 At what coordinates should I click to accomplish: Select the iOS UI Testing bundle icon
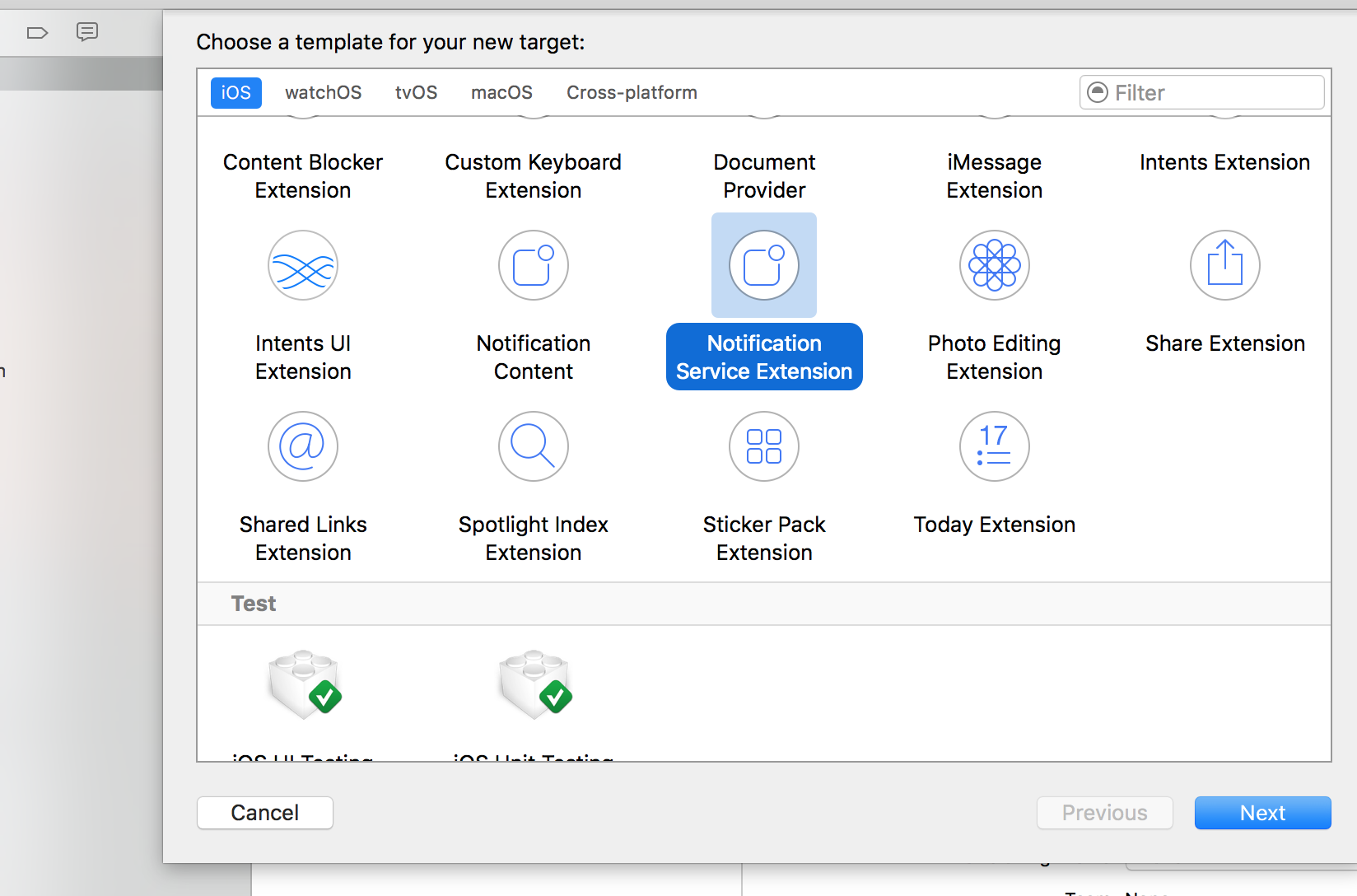(x=305, y=684)
